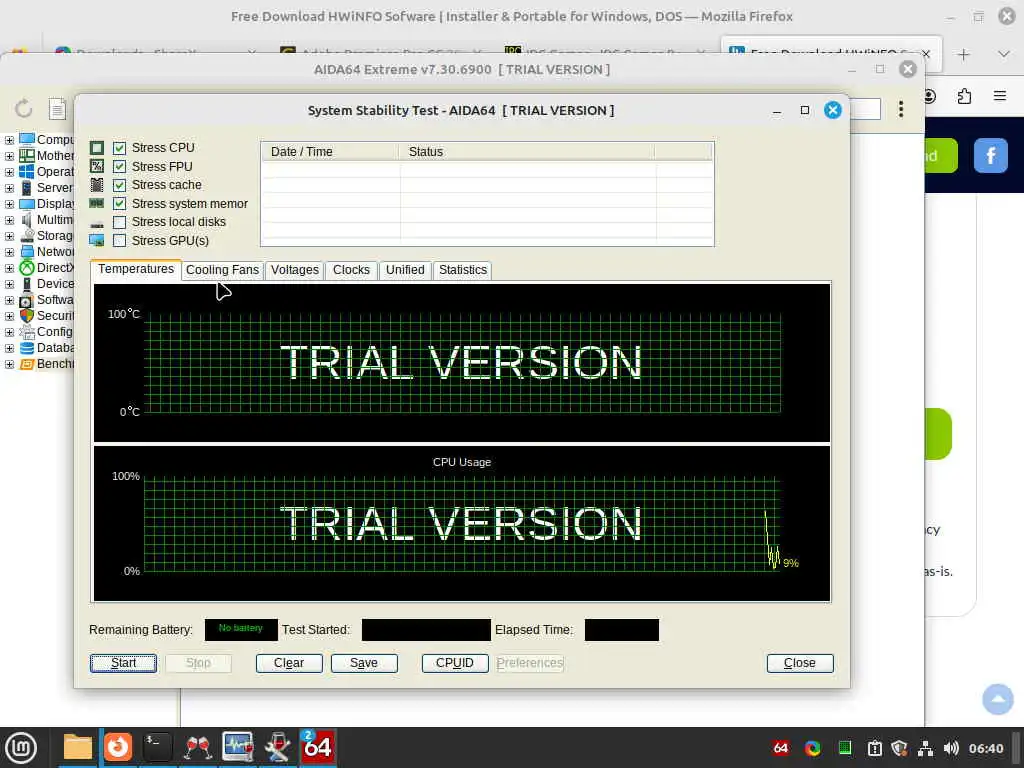1024x768 pixels.
Task: Open the Clocks tab
Action: pos(351,270)
